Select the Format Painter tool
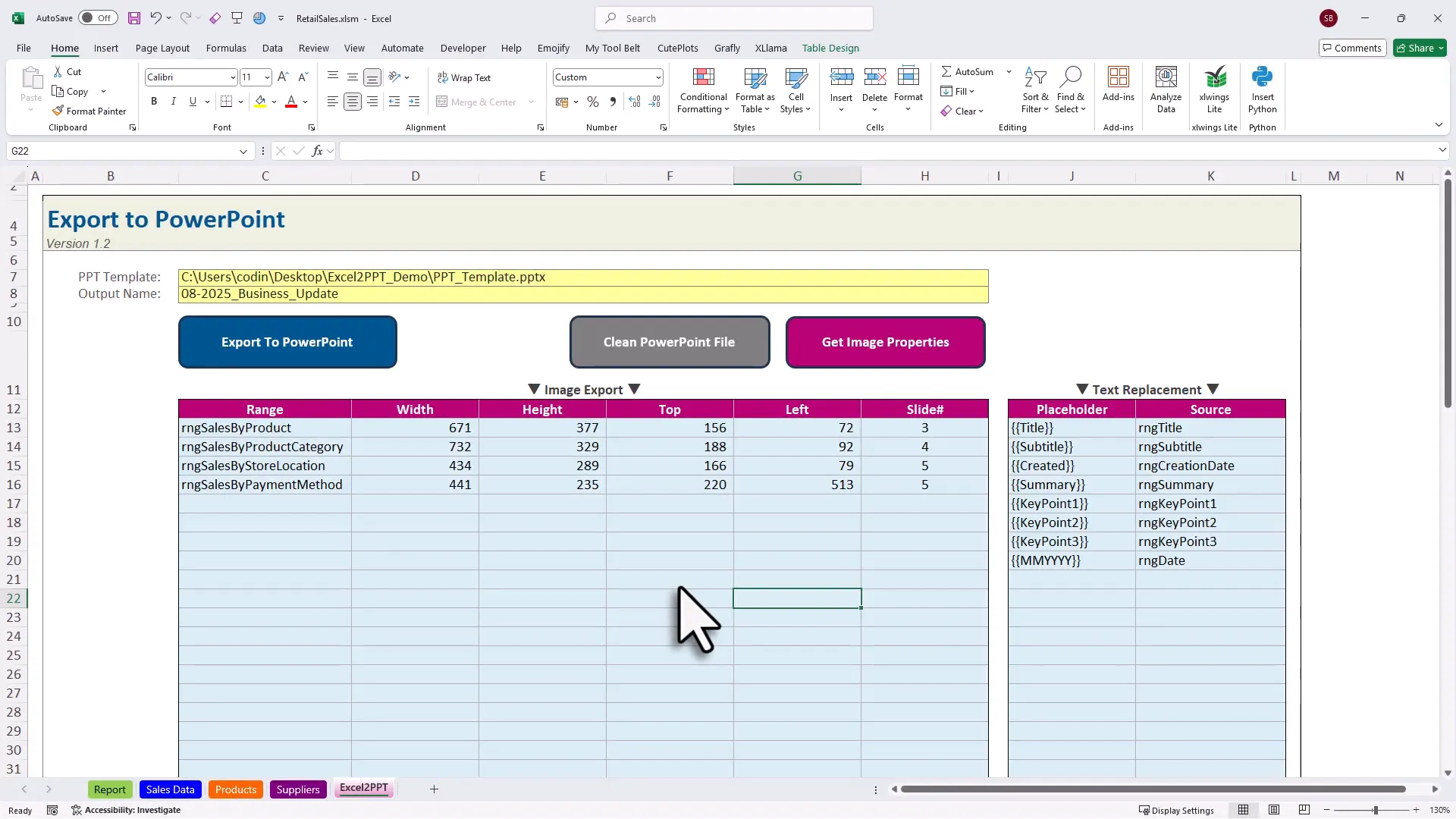The width and height of the screenshot is (1456, 819). click(x=89, y=111)
